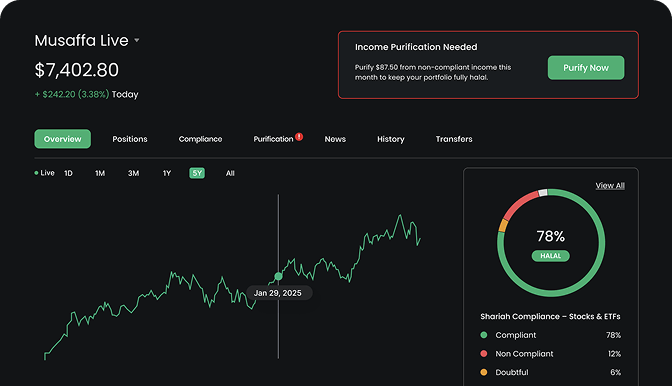
Task: Open the Purification tab
Action: 273,139
